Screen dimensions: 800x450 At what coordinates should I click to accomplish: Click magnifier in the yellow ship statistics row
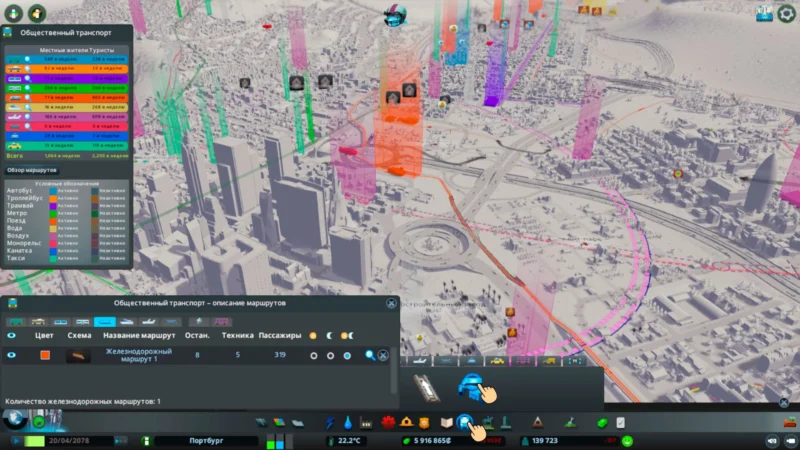click(28, 108)
